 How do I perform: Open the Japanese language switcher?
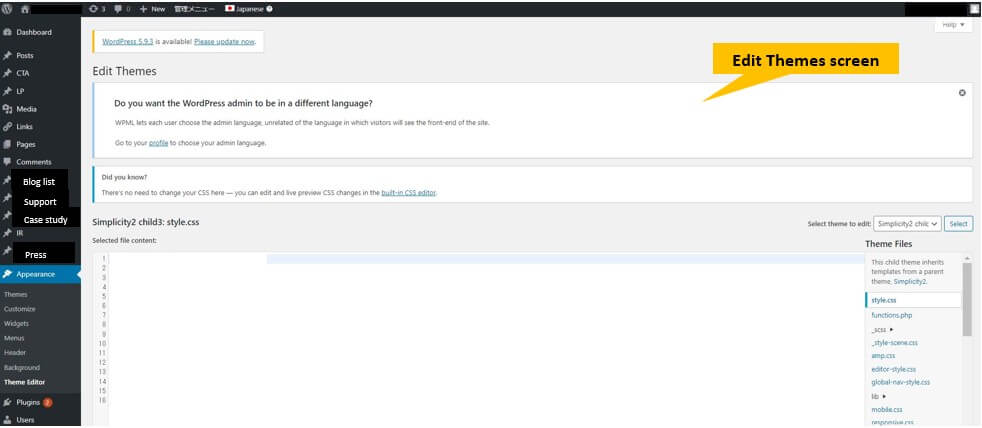245,9
